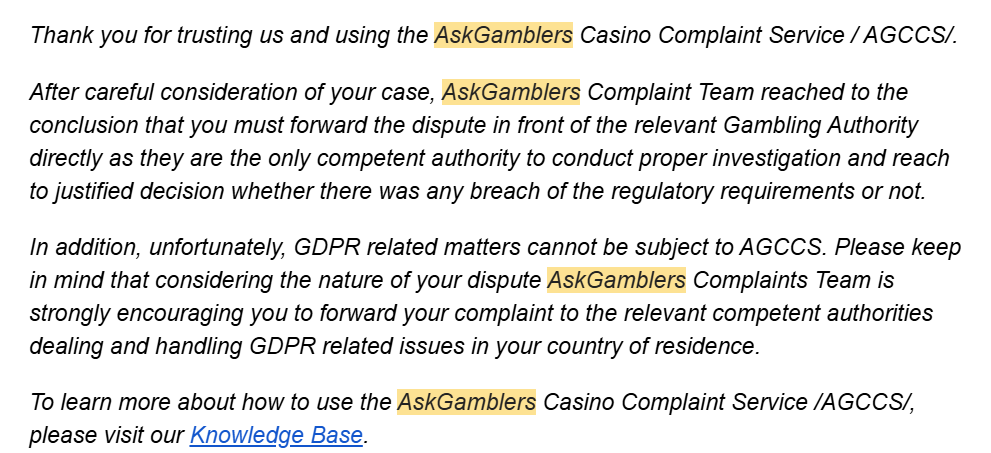Click the words justified decision
Screen dimensions: 991x453
coord(137,192)
